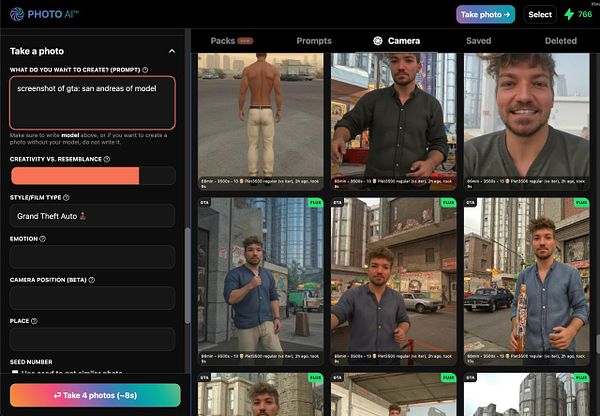This screenshot has width=600, height=416.
Task: Open the dark-shirt man market photo
Action: pos(393,121)
